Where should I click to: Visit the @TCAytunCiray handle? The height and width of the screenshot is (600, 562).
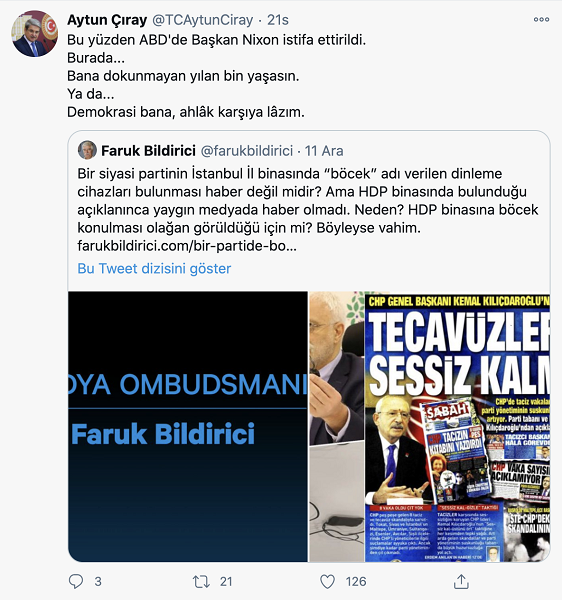(x=203, y=20)
